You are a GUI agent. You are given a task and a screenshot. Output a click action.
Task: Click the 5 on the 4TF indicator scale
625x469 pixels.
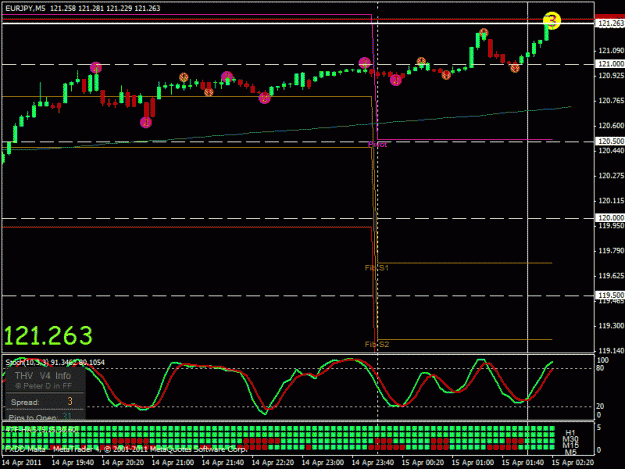tap(599, 428)
